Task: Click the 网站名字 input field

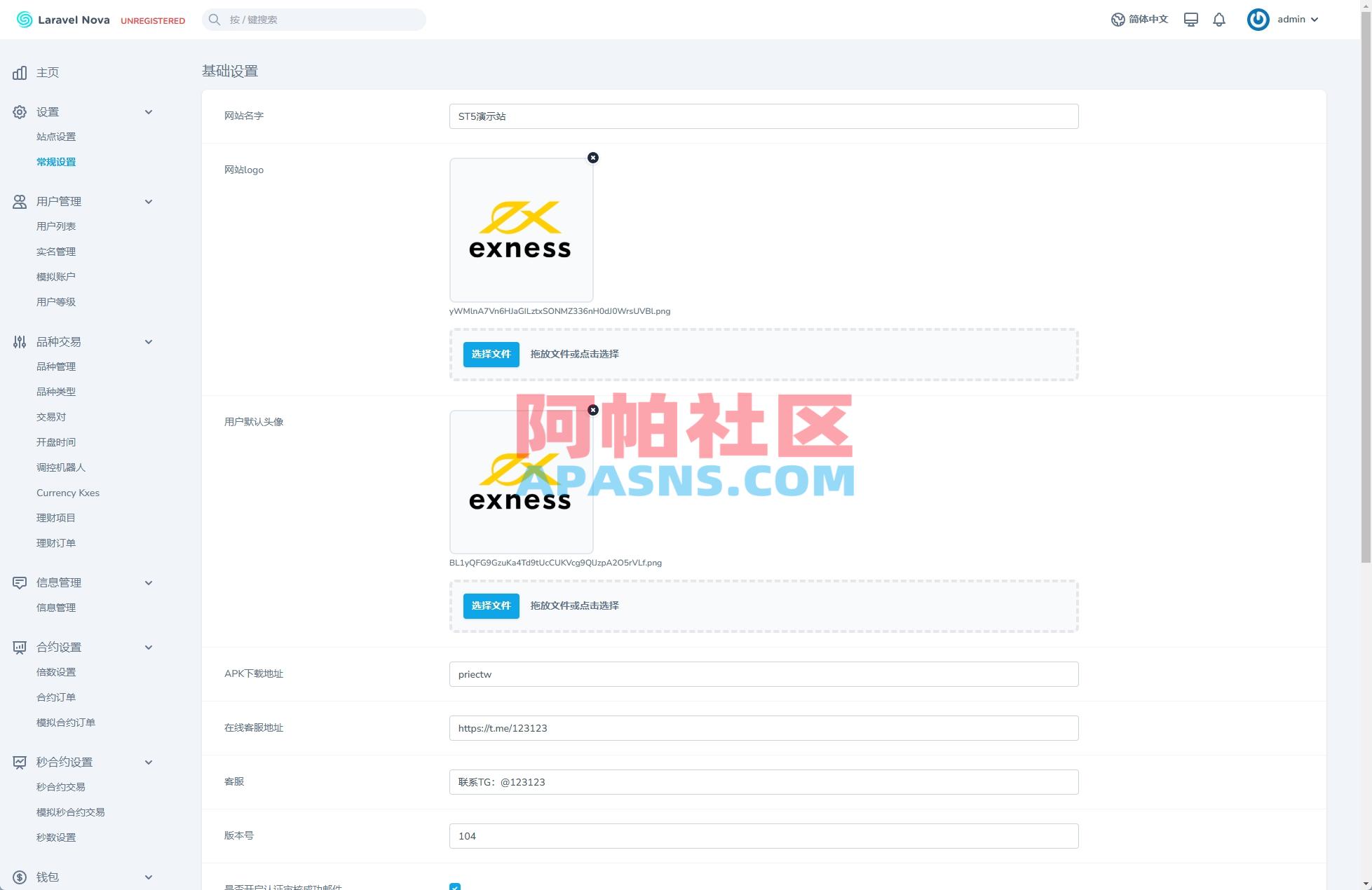Action: coord(763,116)
